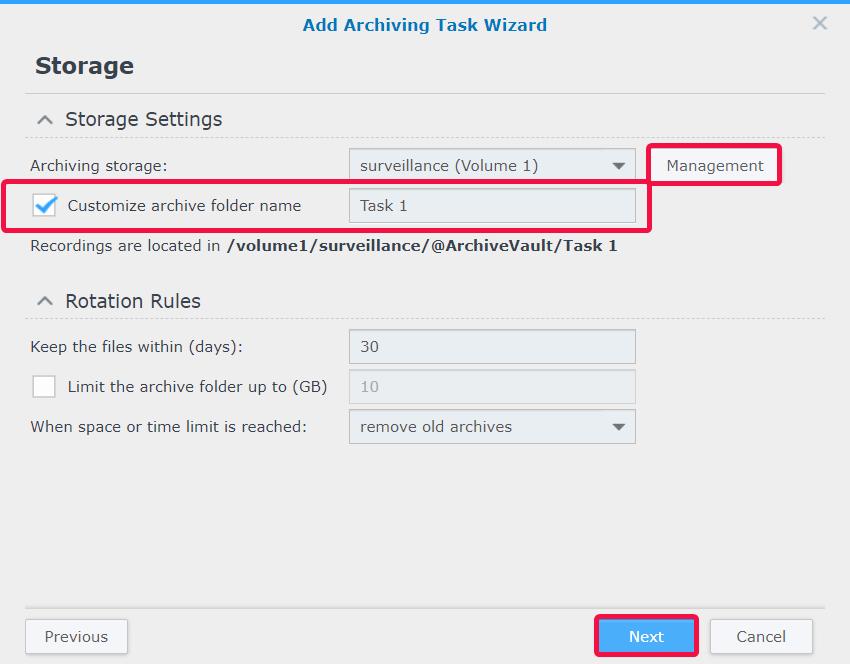Focus the Task 1 folder name field

492,205
